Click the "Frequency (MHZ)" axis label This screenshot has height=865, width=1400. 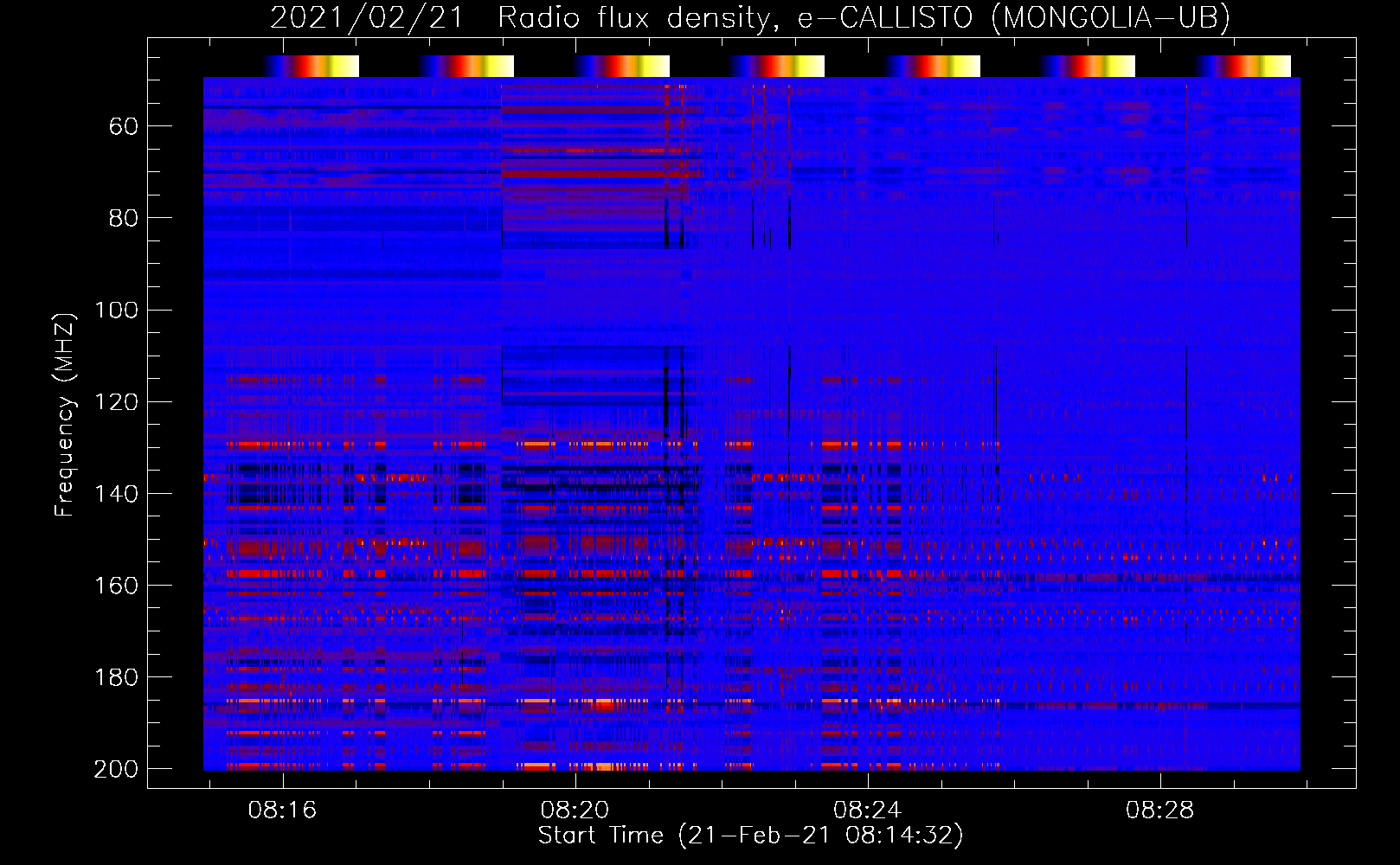point(65,414)
